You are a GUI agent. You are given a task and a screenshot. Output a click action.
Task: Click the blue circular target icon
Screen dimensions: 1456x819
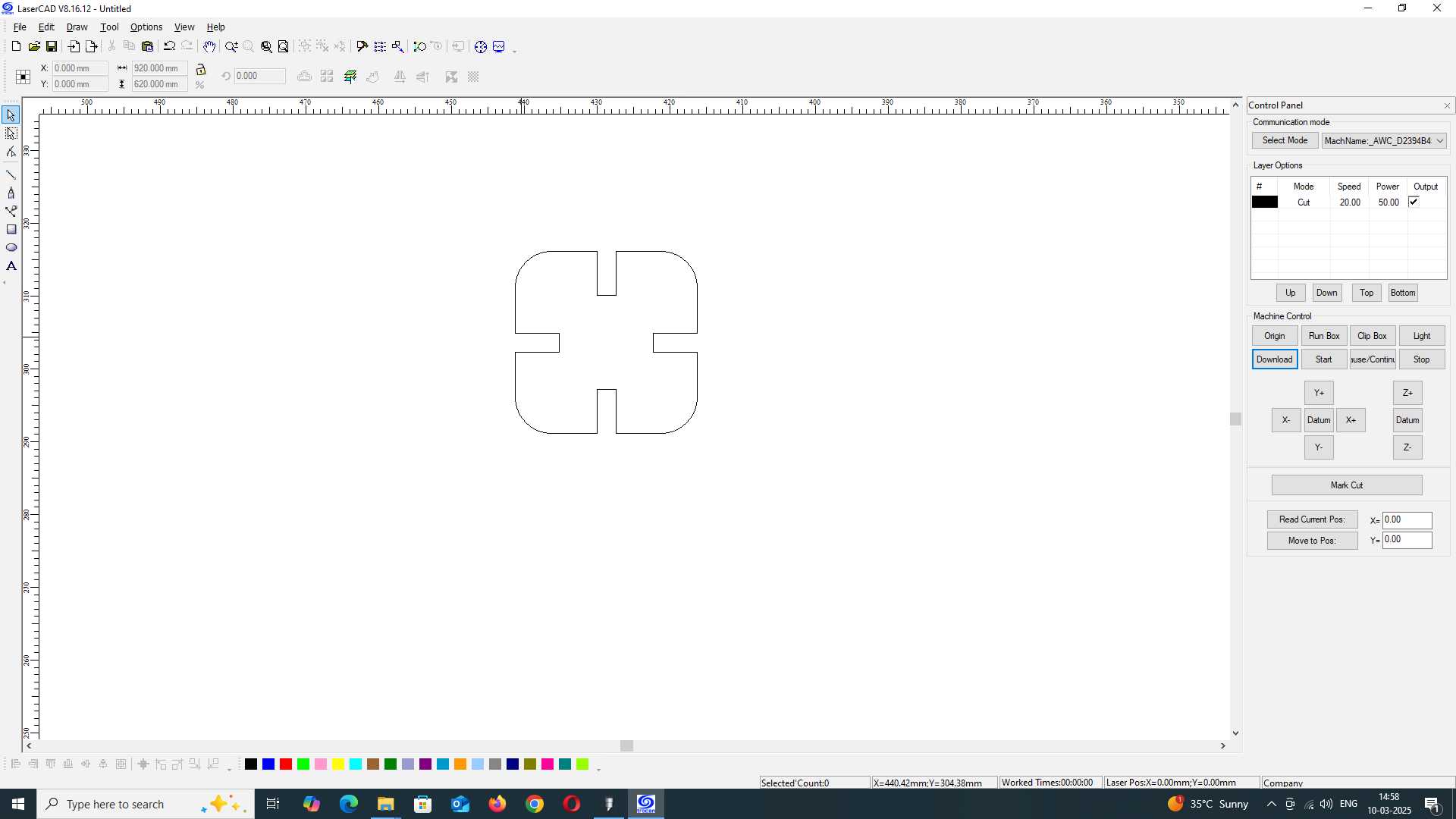point(481,46)
